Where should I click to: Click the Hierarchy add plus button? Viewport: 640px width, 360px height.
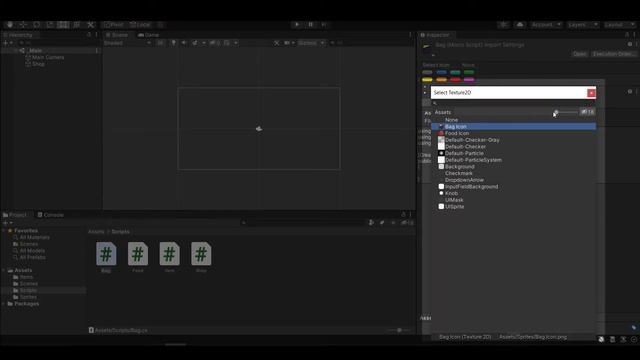click(5, 43)
